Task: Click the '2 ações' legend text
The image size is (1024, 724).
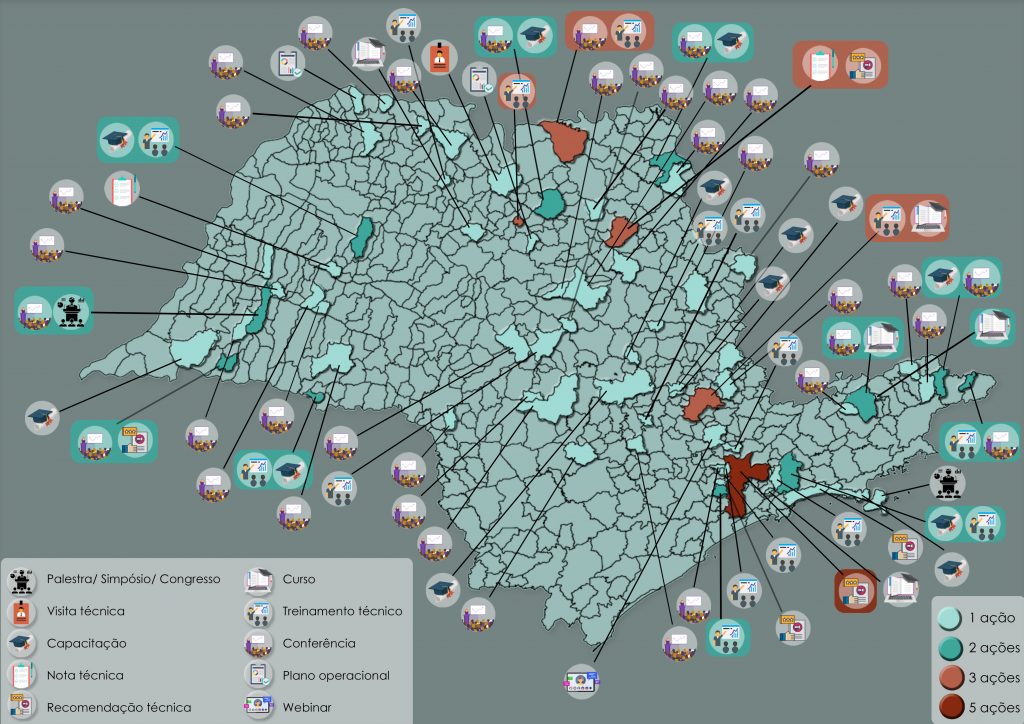Action: click(994, 648)
